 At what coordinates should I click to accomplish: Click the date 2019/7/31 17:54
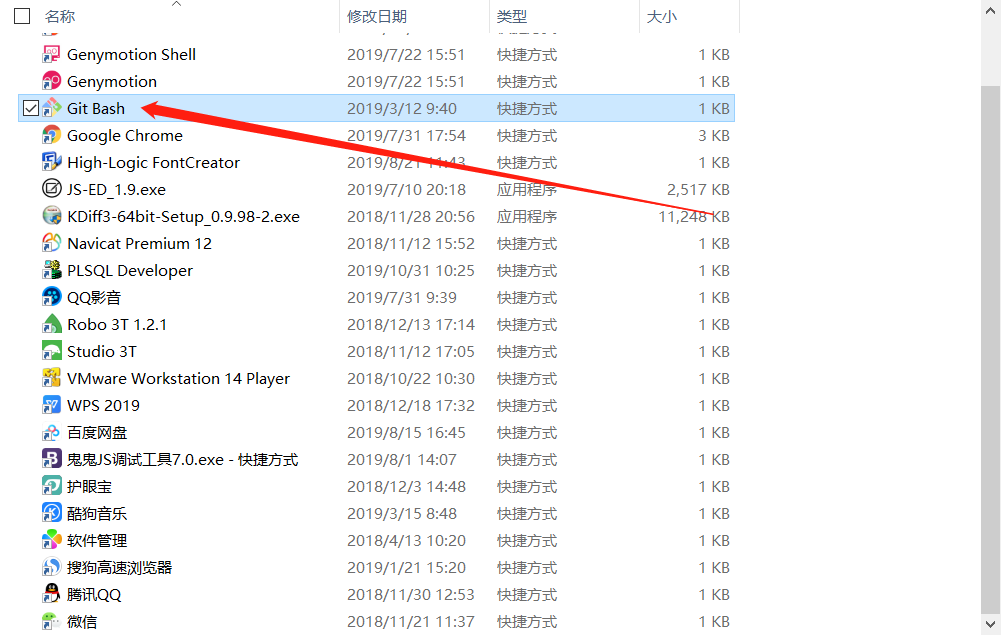click(406, 135)
